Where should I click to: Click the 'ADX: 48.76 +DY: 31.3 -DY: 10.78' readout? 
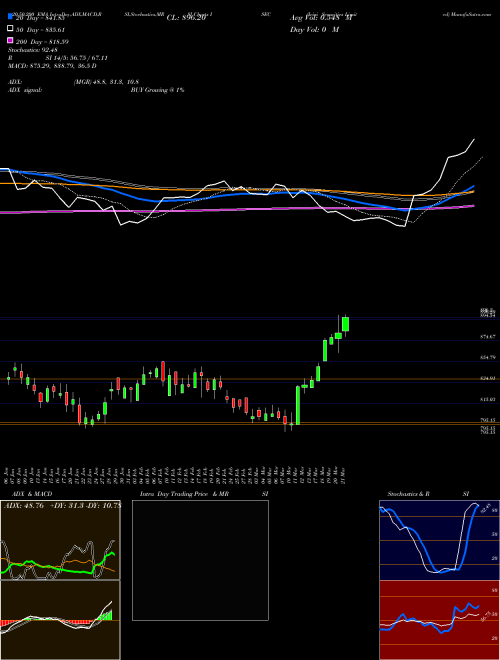pyautogui.click(x=62, y=506)
